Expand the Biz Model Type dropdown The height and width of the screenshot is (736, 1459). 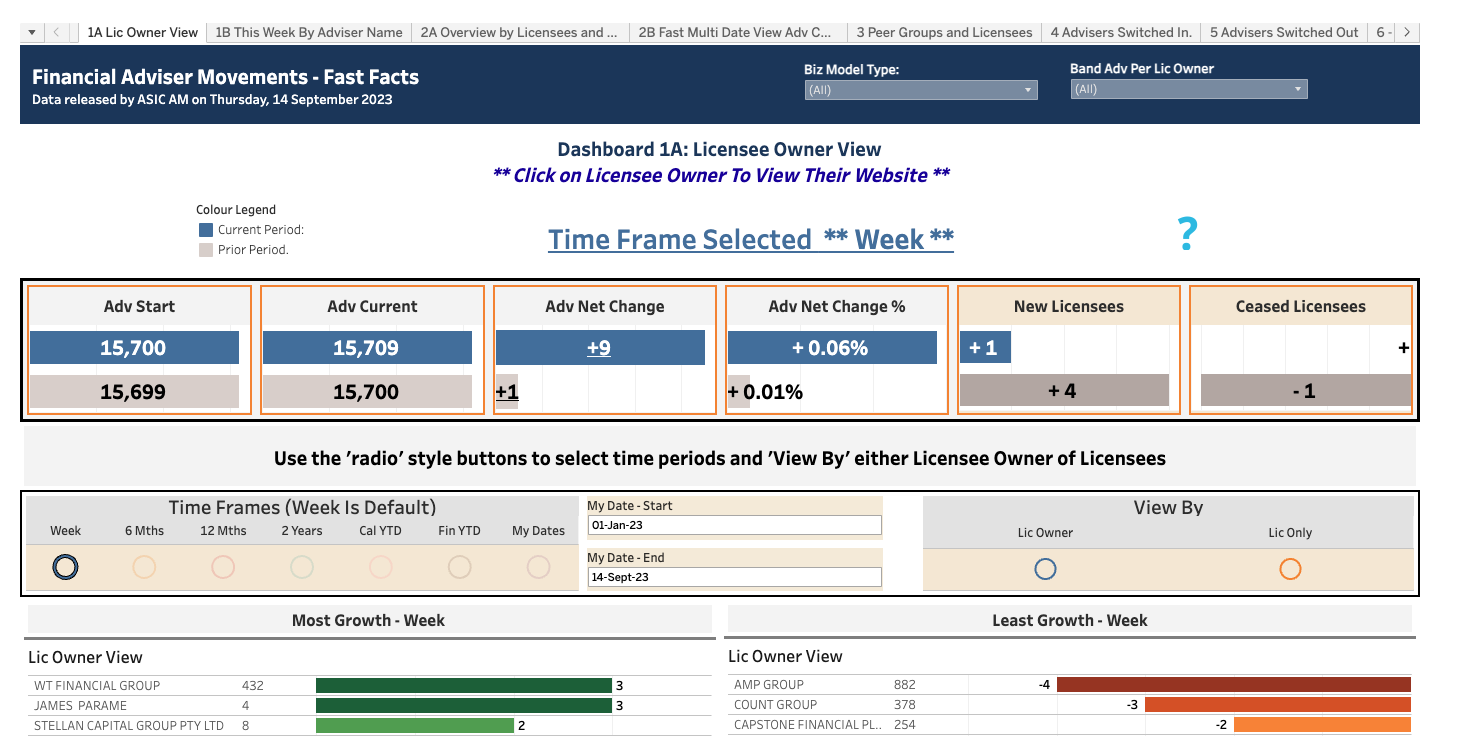[x=921, y=90]
